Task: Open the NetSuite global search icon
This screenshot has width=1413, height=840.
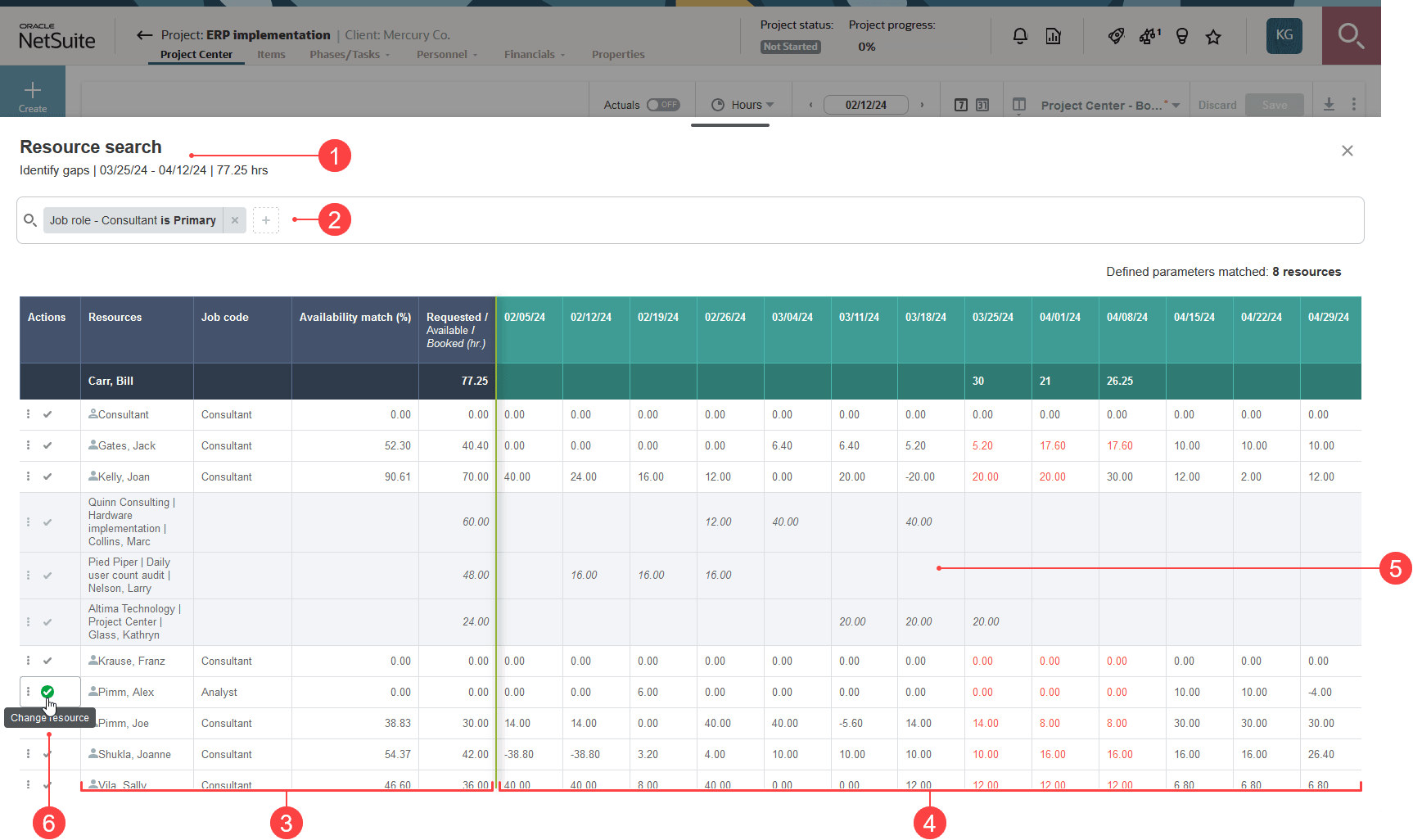Action: coord(1351,35)
